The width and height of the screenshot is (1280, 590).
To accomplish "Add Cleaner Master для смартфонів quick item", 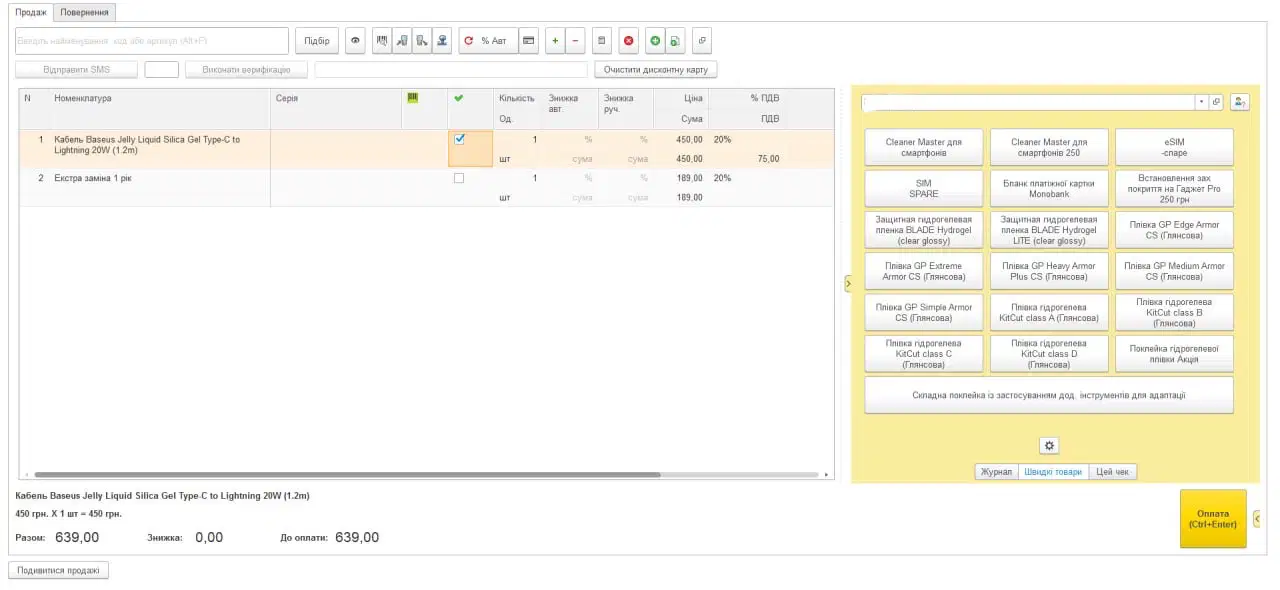I will point(924,147).
